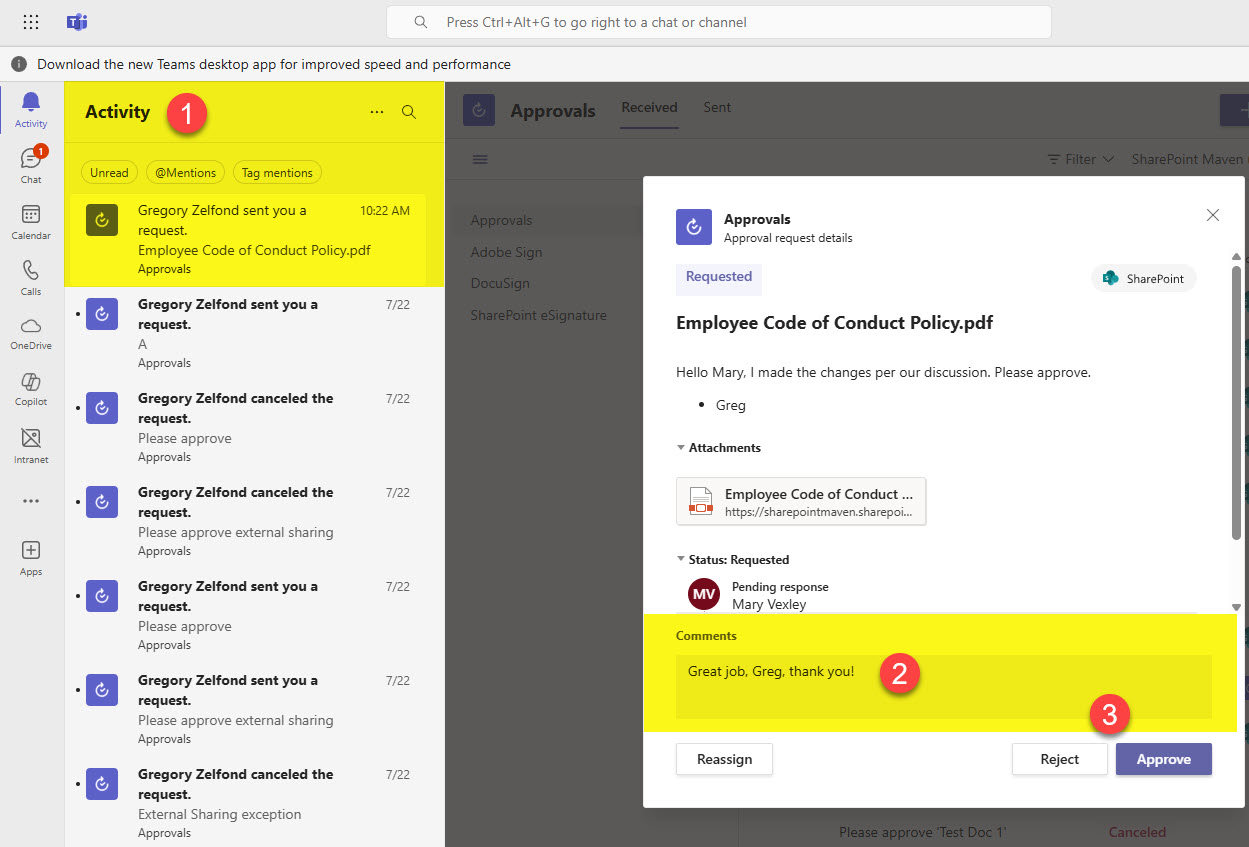Toggle the Unread filter chip
Viewport: 1249px width, 847px height.
(x=109, y=173)
